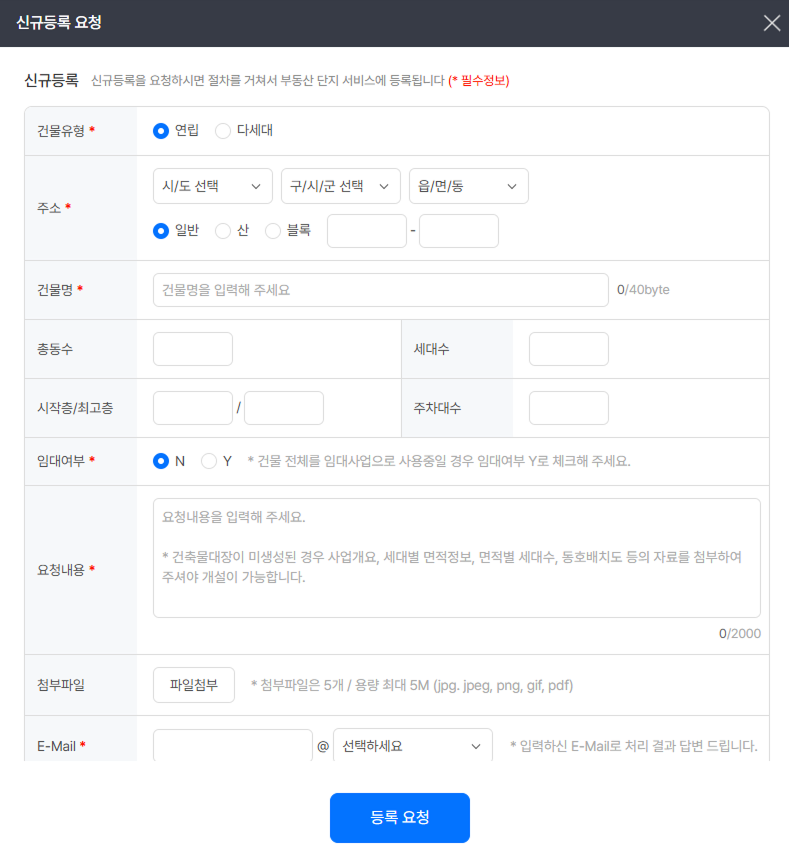
Task: Click the 건물 전체를 임대사업으로 note text
Action: tap(439, 461)
